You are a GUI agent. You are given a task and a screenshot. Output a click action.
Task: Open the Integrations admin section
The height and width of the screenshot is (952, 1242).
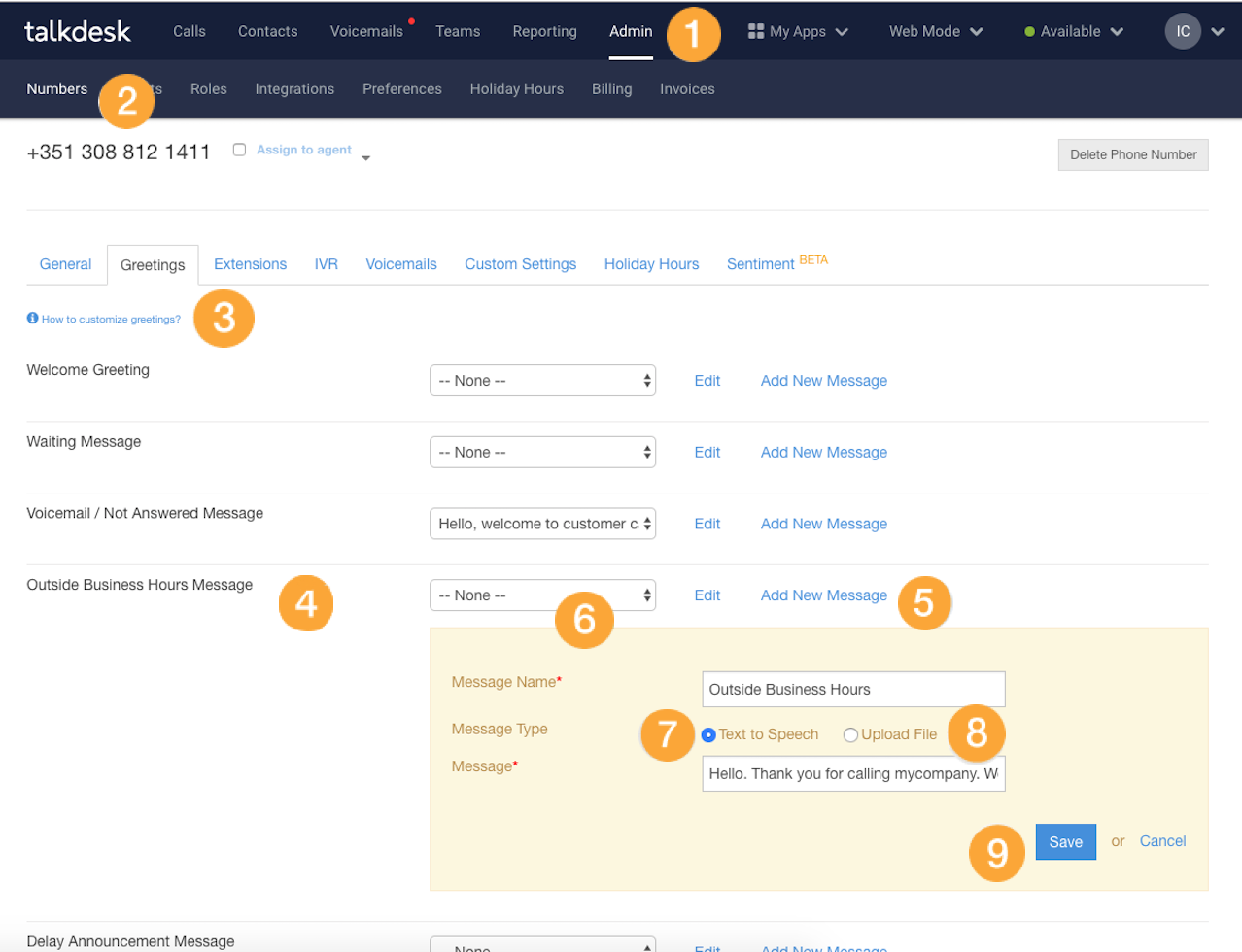click(294, 88)
